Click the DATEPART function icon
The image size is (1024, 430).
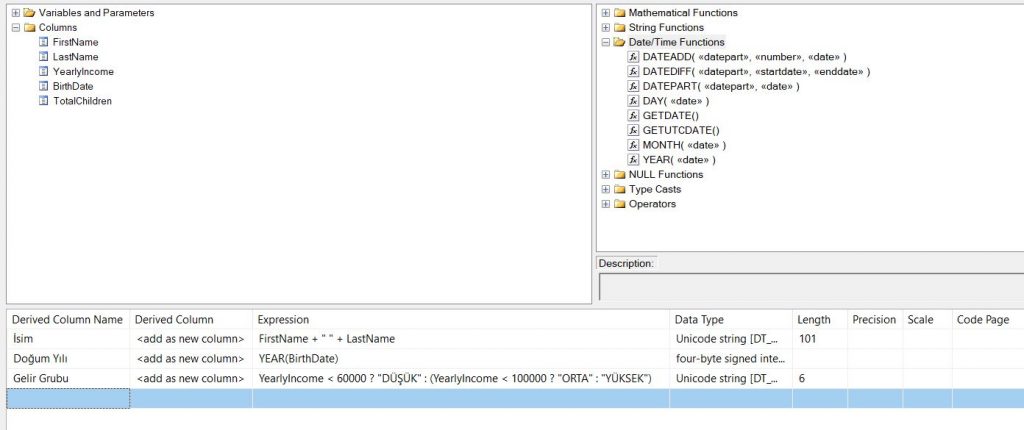633,86
